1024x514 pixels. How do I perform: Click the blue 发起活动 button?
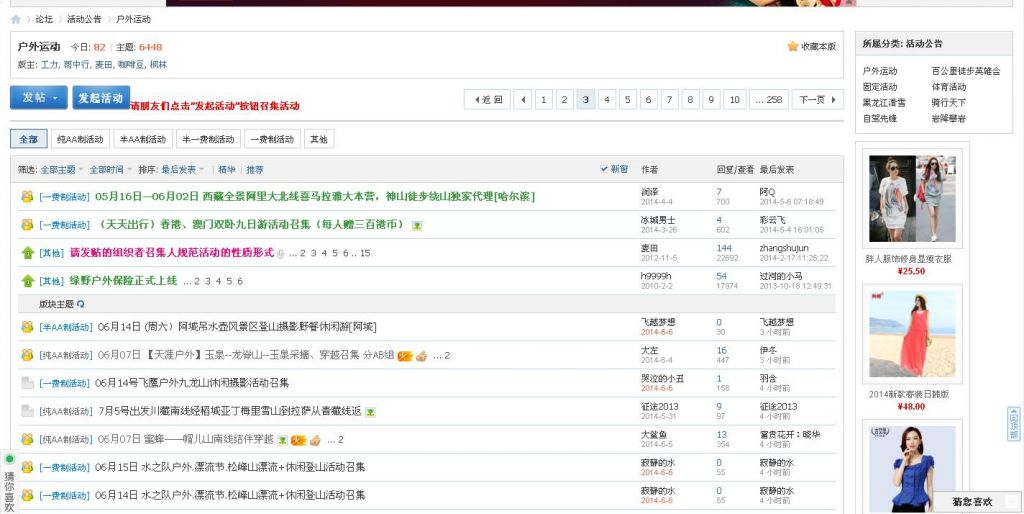pyautogui.click(x=101, y=98)
